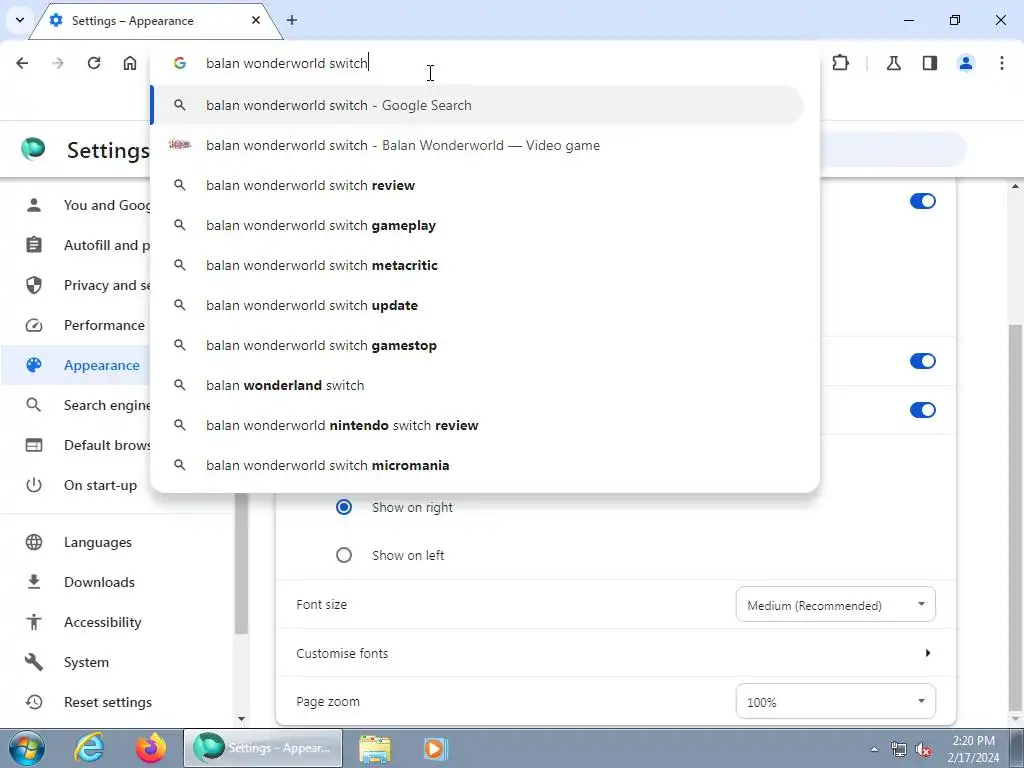Toggle the side panel icon
The height and width of the screenshot is (768, 1024).
930,63
